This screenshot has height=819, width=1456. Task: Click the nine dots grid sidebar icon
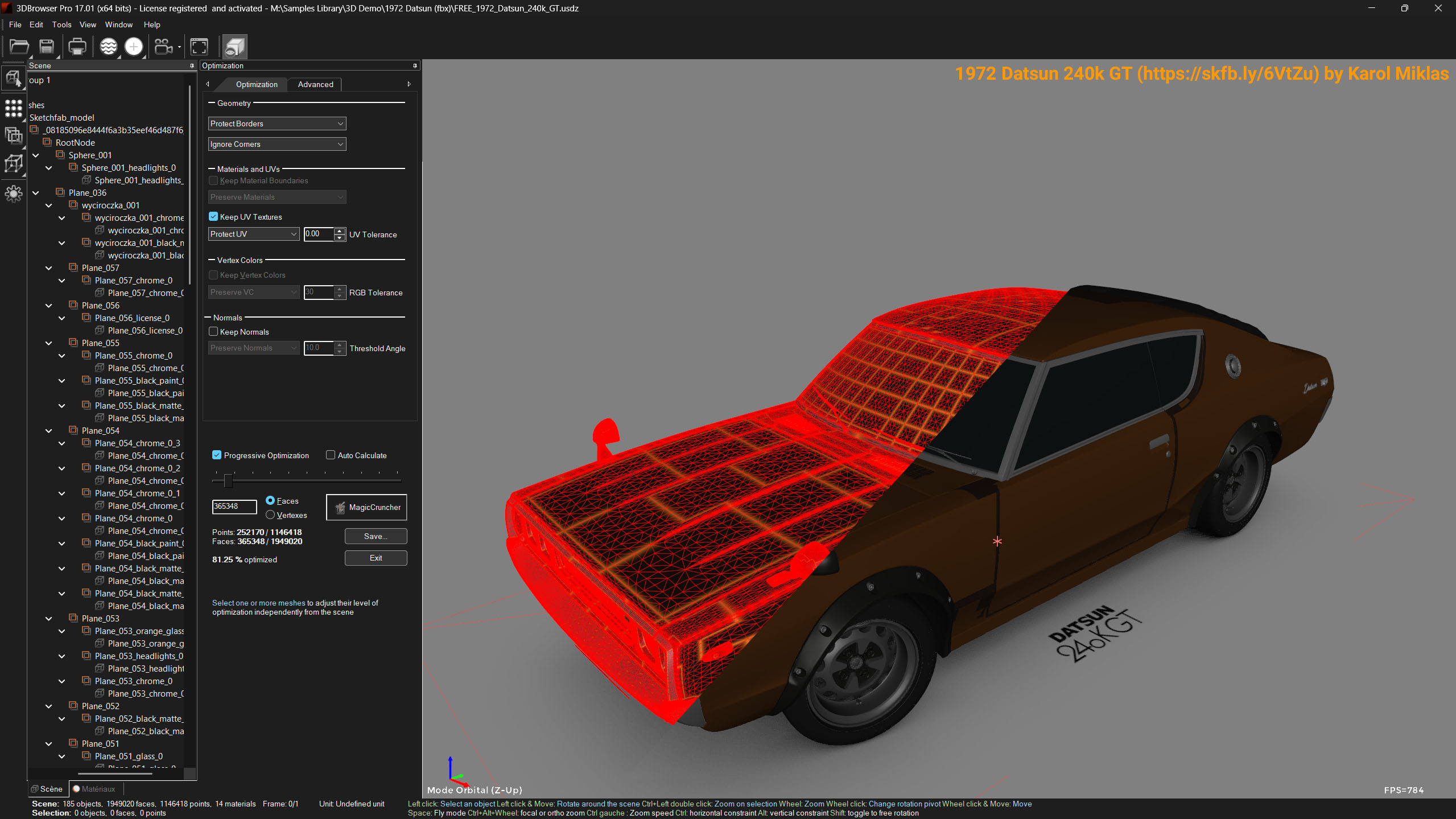point(13,108)
